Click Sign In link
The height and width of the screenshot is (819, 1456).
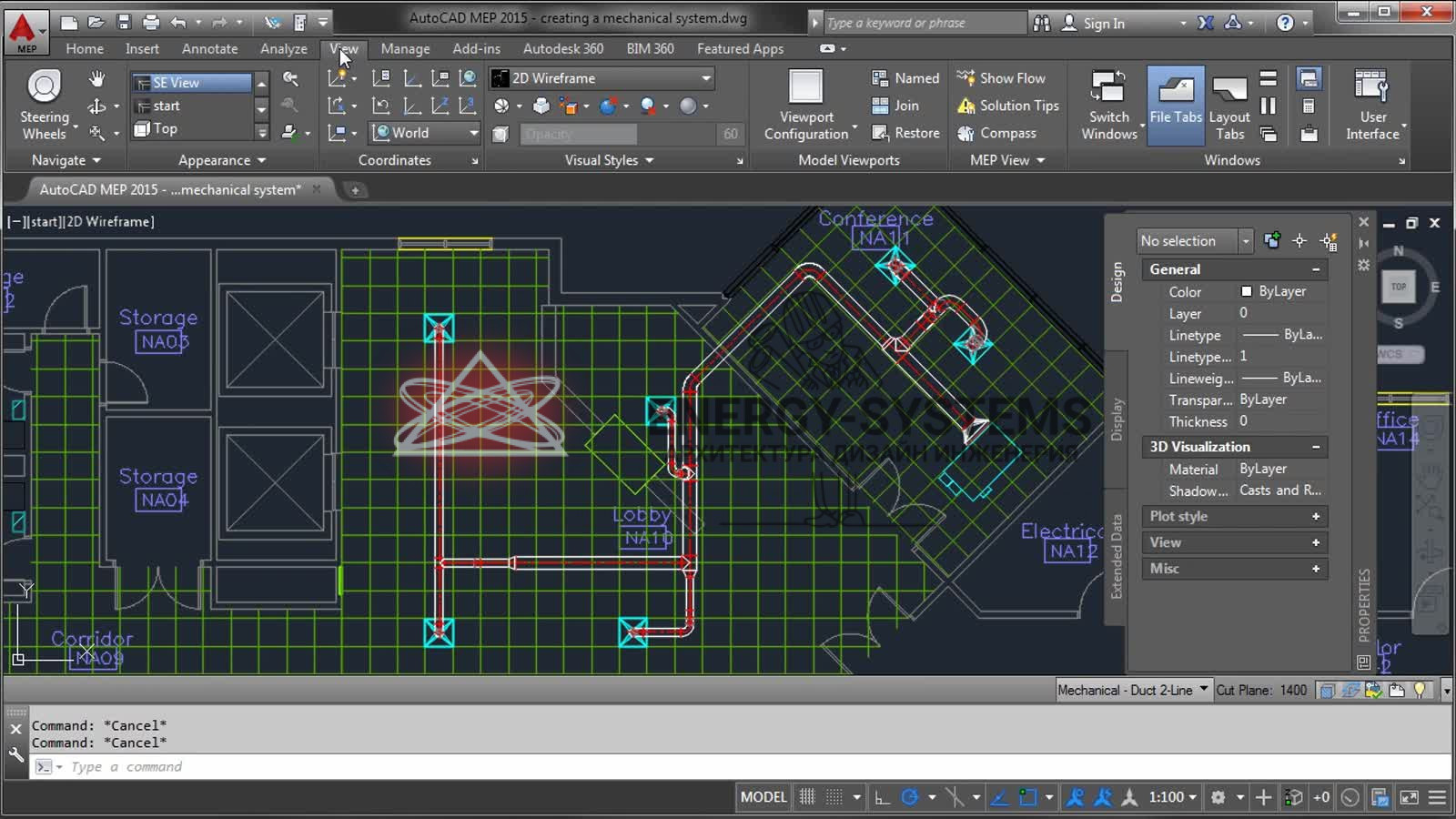tap(1103, 24)
